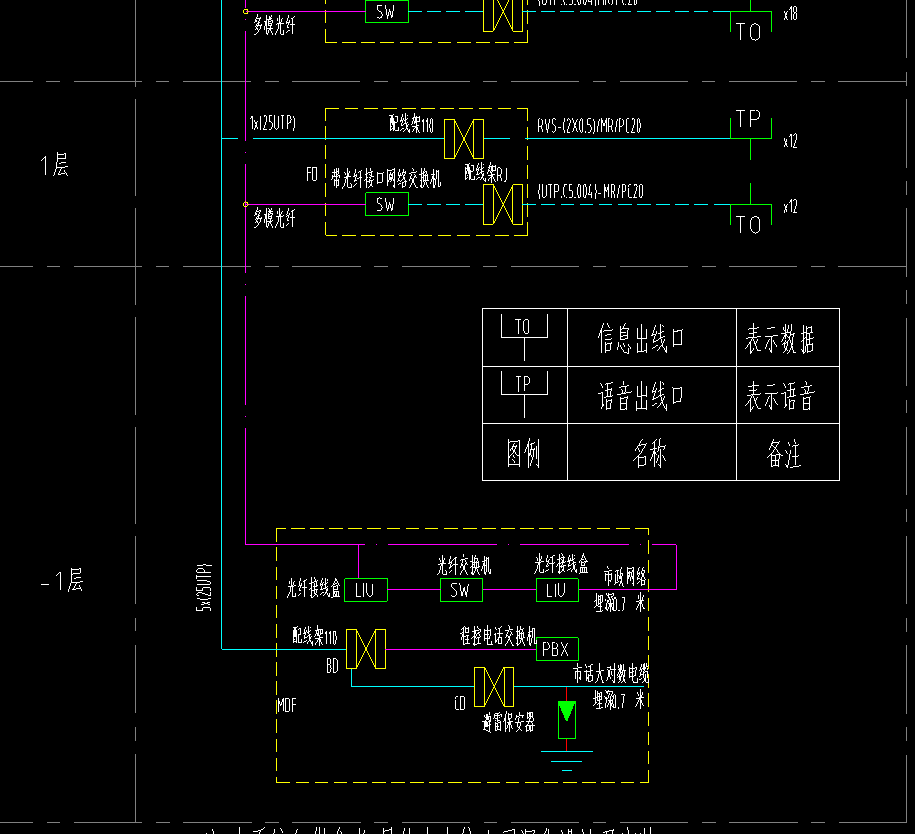The width and height of the screenshot is (915, 834).
Task: Click the CD patch panel symbol
Action: coord(494,687)
